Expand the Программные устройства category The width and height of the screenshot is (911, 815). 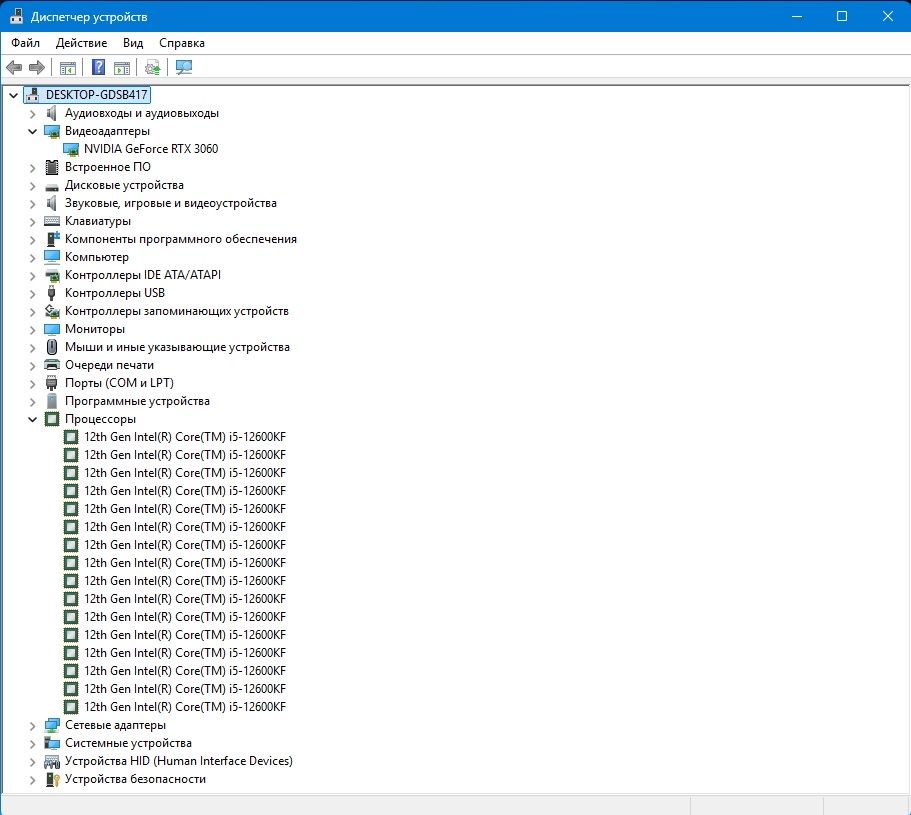click(x=33, y=401)
